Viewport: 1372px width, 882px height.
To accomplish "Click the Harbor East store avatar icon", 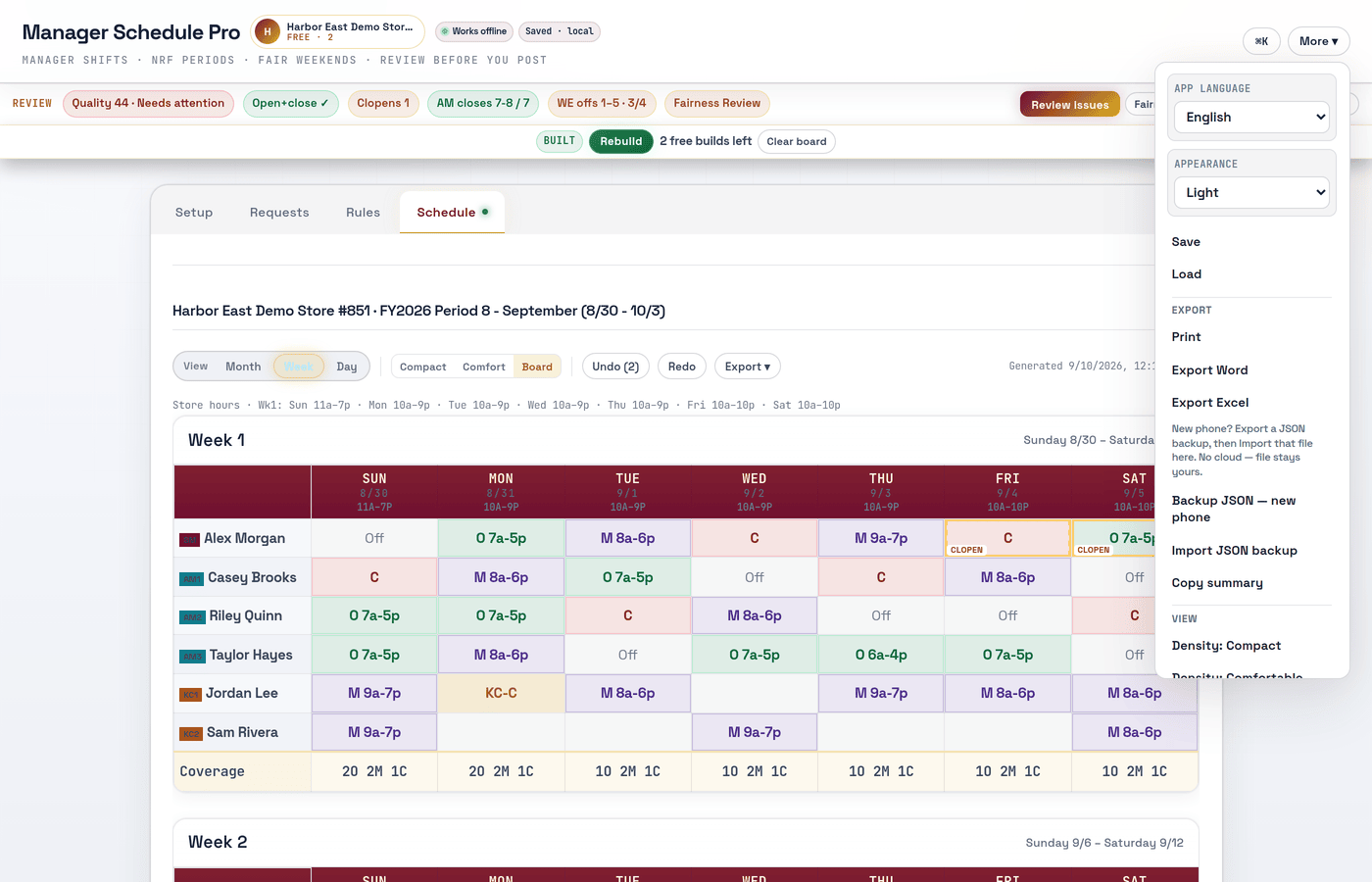I will 267,31.
